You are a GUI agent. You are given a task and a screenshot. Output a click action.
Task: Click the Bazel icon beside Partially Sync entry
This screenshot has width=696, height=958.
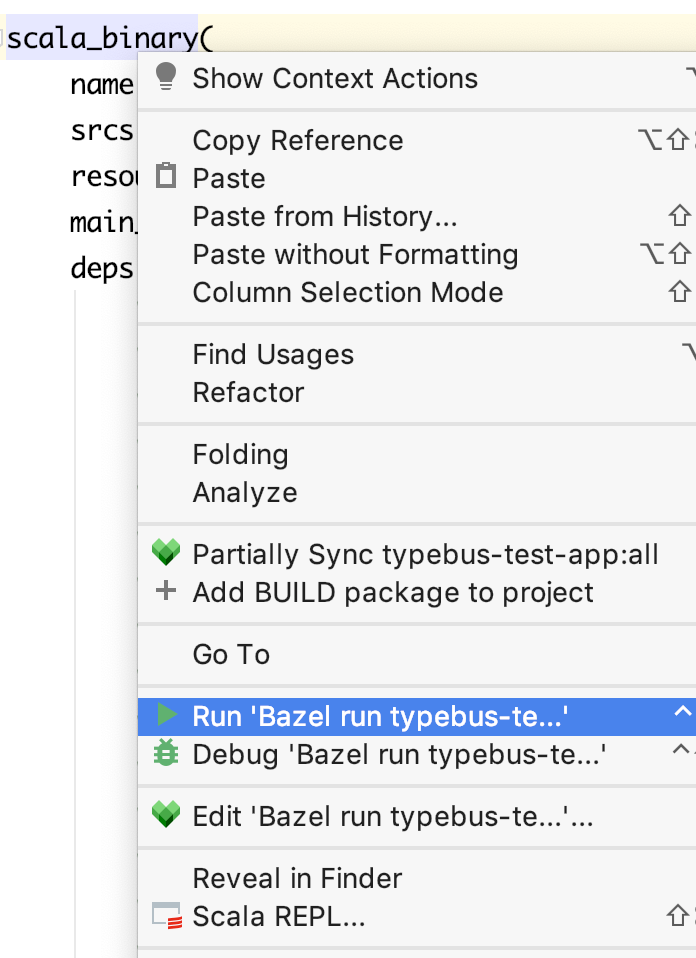(x=166, y=552)
